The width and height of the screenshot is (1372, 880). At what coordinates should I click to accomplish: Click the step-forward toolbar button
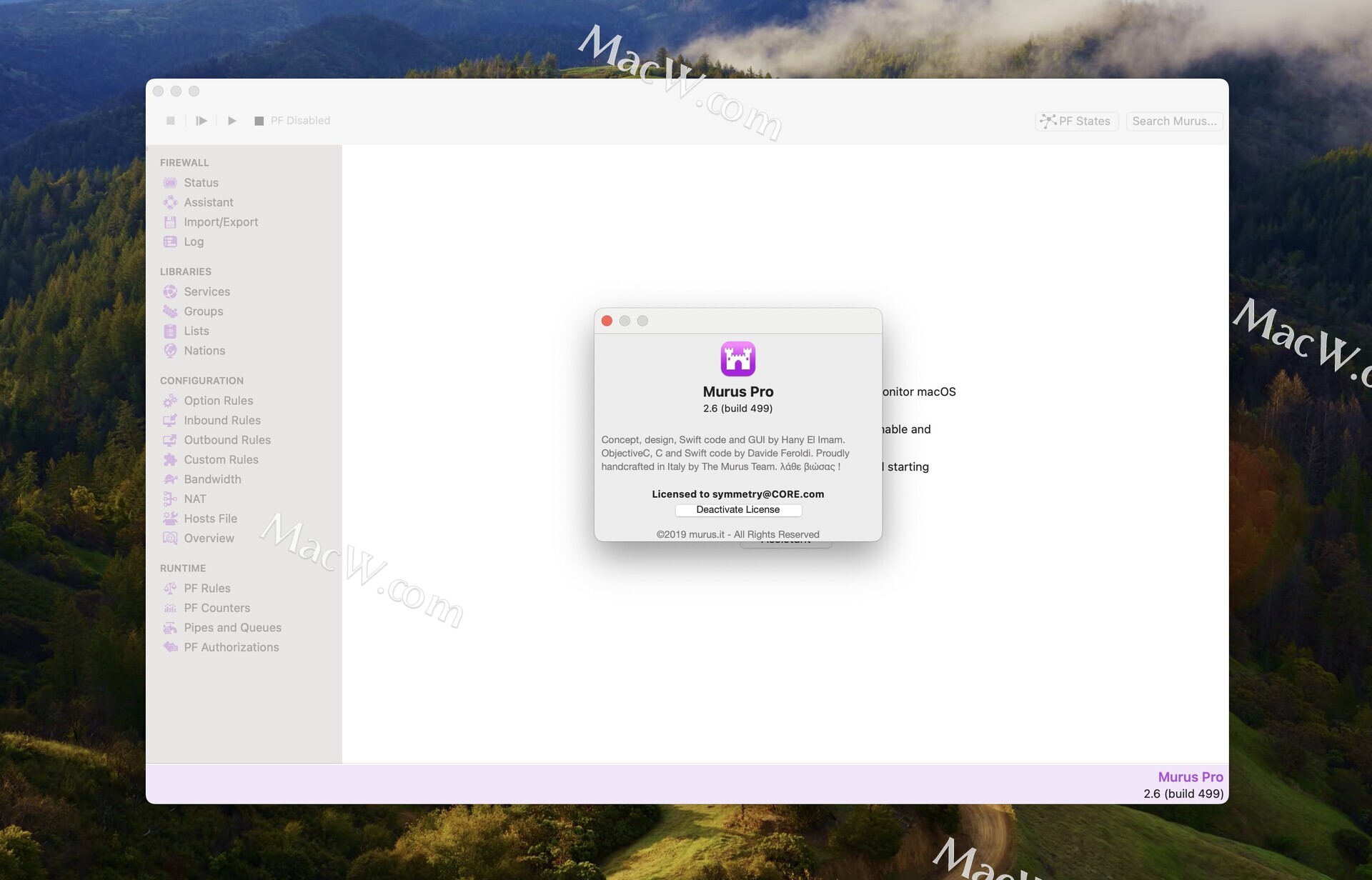pyautogui.click(x=202, y=121)
